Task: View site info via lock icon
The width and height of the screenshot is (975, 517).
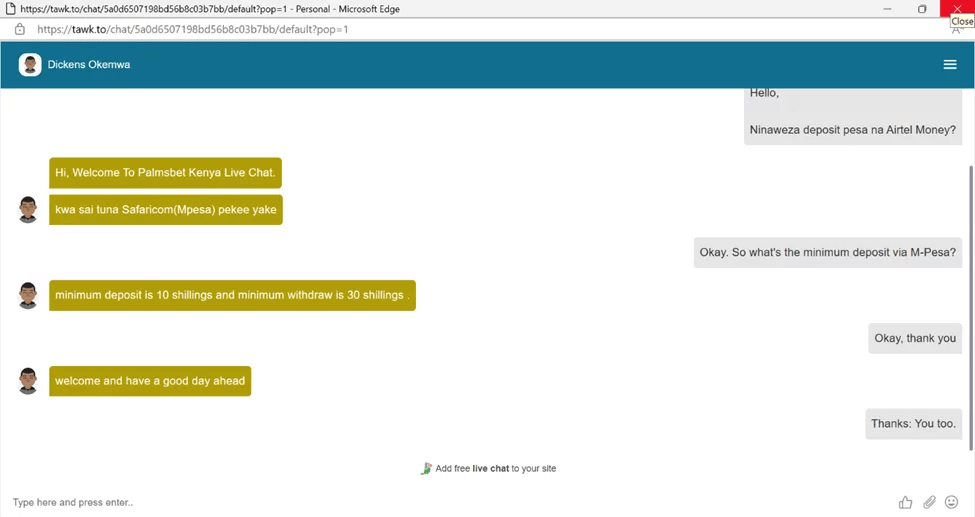Action: [20, 29]
